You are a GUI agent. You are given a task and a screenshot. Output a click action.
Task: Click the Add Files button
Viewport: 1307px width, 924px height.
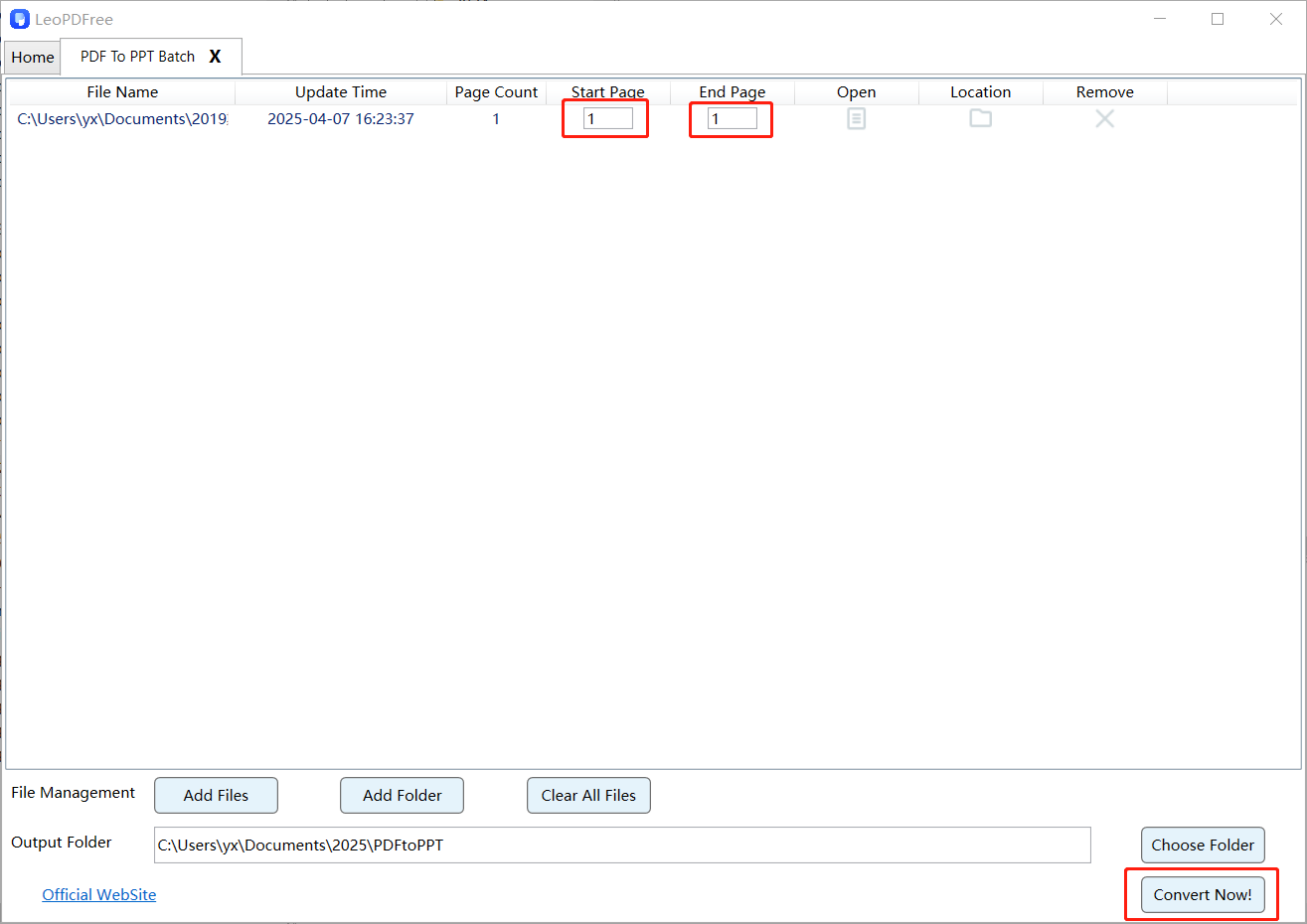tap(216, 795)
